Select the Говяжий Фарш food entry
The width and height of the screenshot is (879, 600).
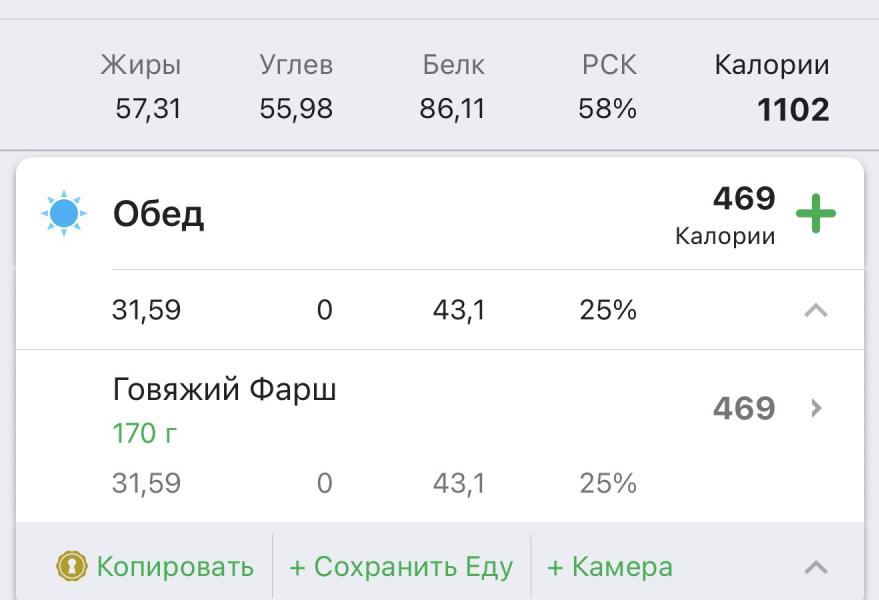pyautogui.click(x=225, y=390)
